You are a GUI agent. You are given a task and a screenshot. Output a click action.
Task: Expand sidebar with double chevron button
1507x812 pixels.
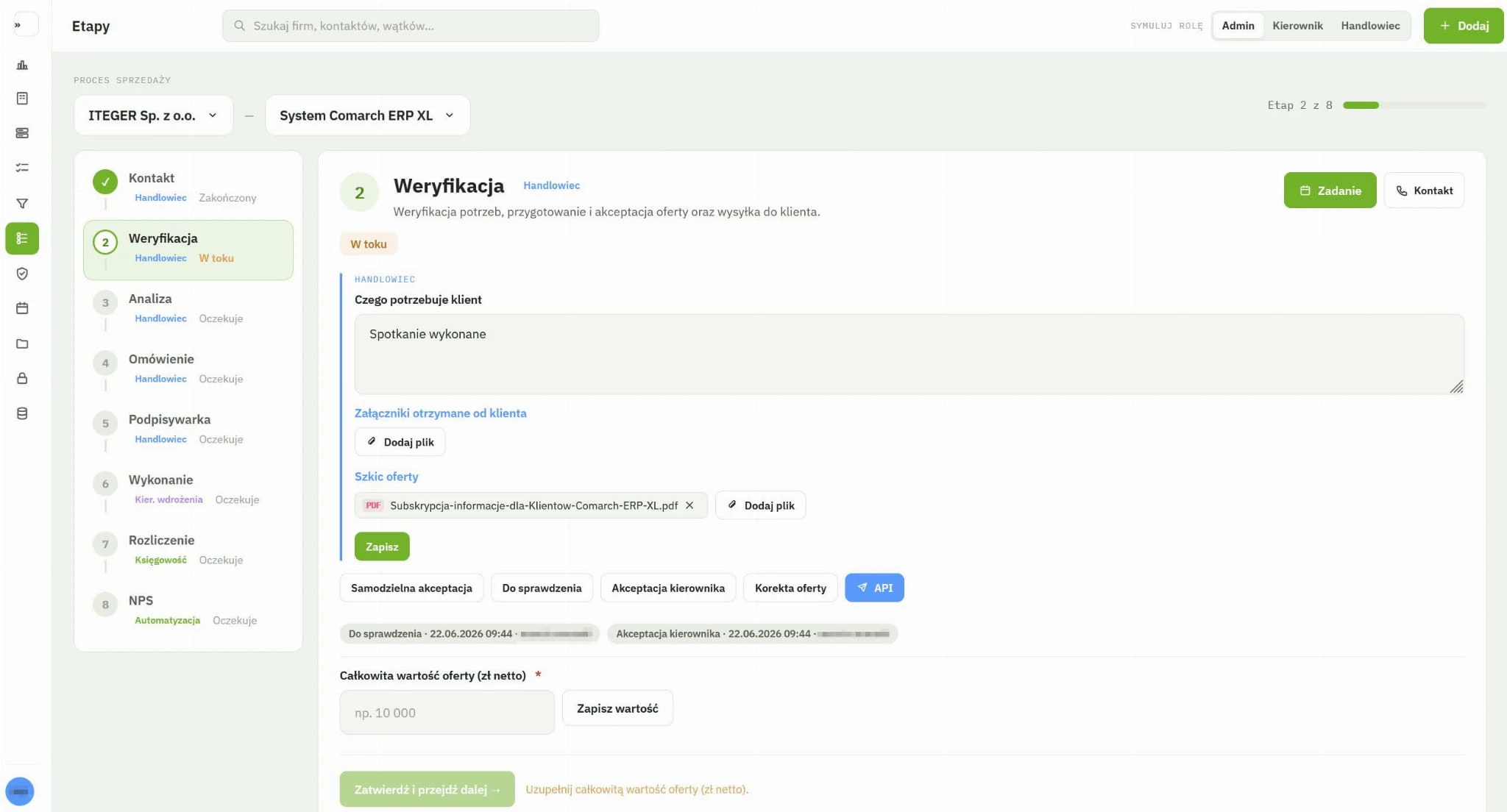(18, 25)
